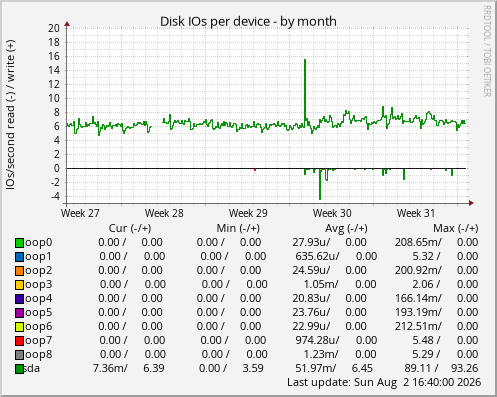Click the oop1 max value 5.32
This screenshot has height=397, width=497.
[x=424, y=256]
